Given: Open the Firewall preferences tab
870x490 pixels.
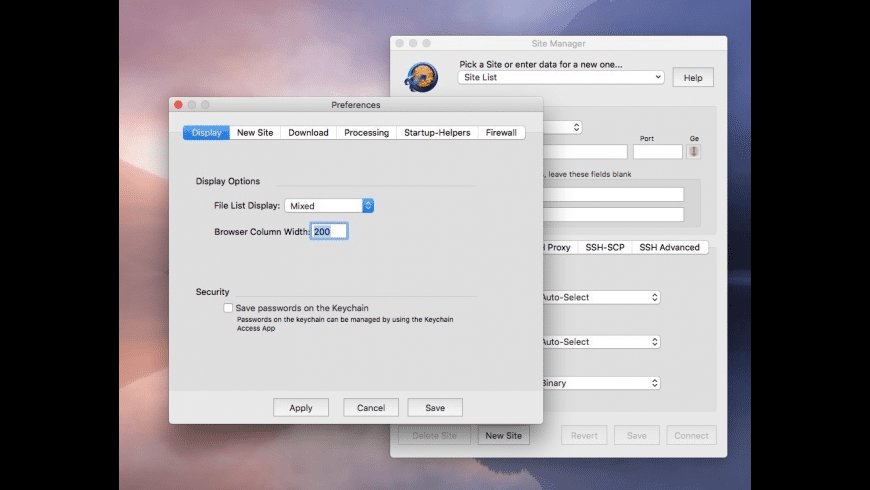Looking at the screenshot, I should coord(501,133).
